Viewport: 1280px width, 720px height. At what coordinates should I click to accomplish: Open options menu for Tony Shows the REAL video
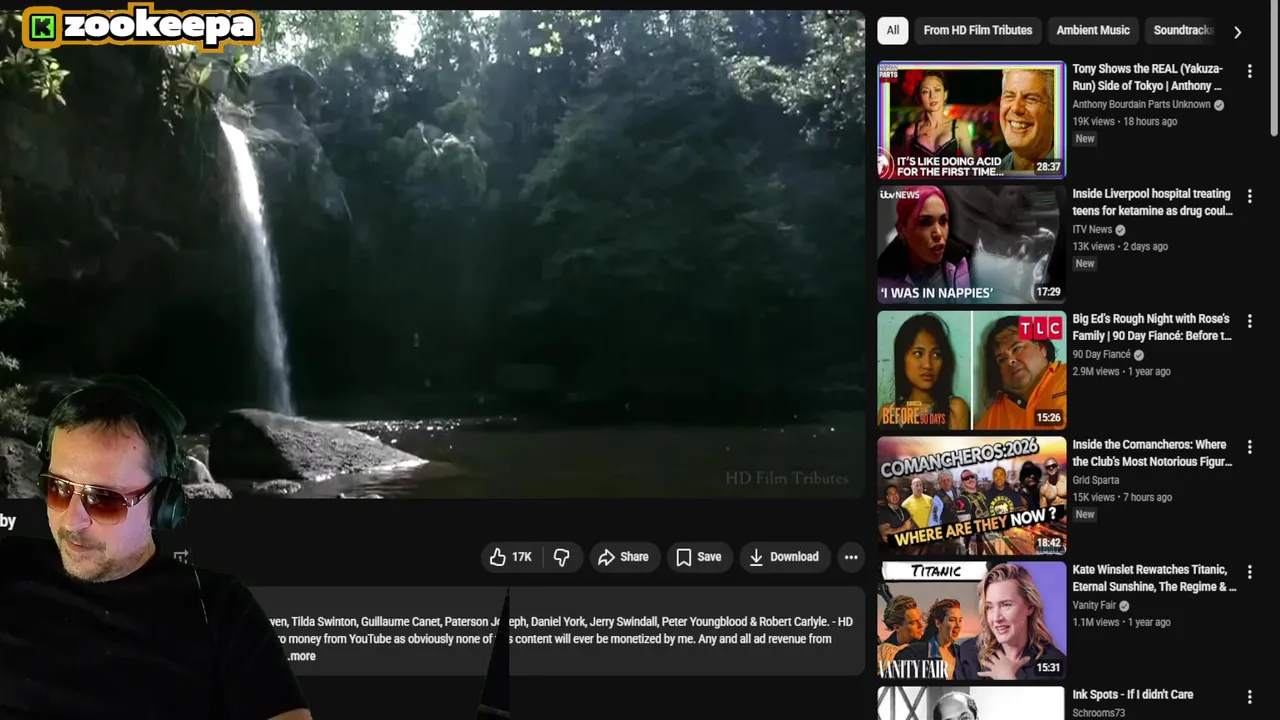coord(1249,71)
